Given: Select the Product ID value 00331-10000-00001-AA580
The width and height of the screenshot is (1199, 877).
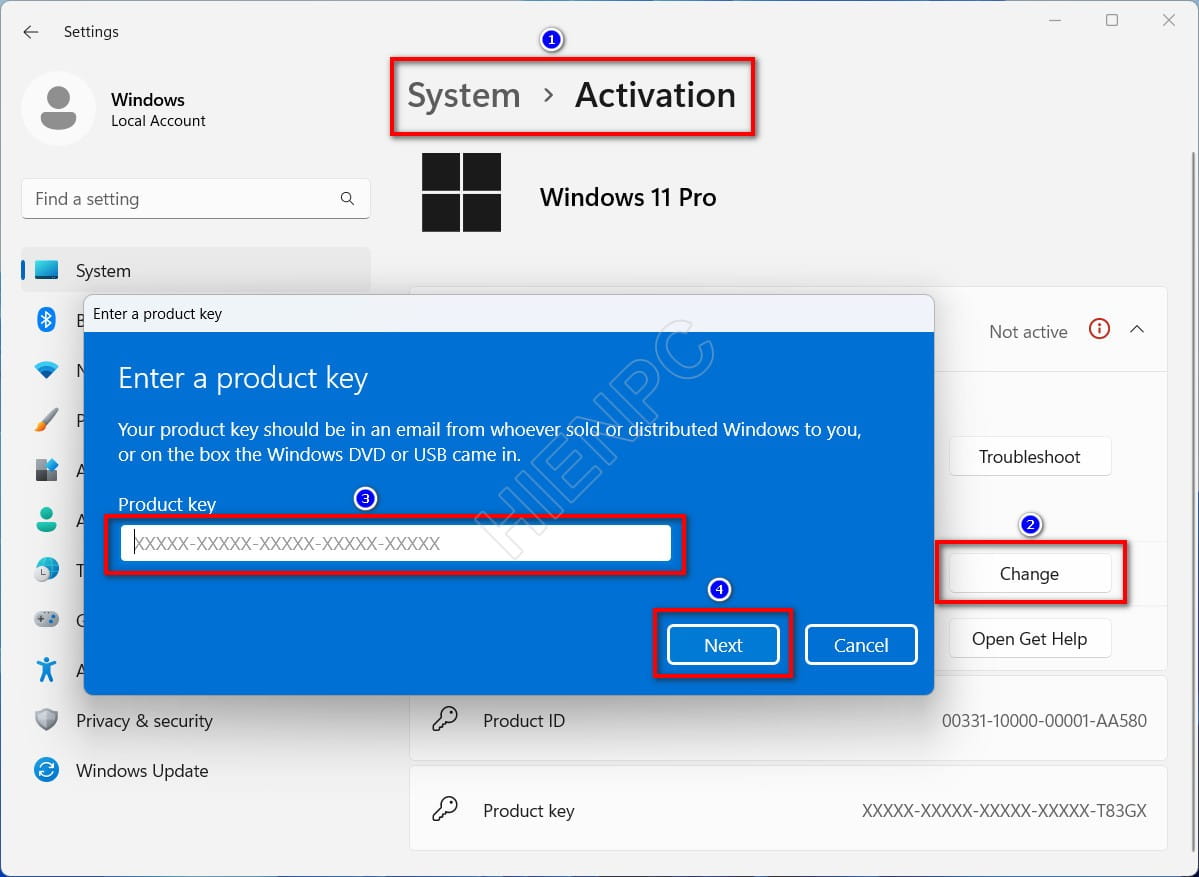Looking at the screenshot, I should pos(1044,720).
